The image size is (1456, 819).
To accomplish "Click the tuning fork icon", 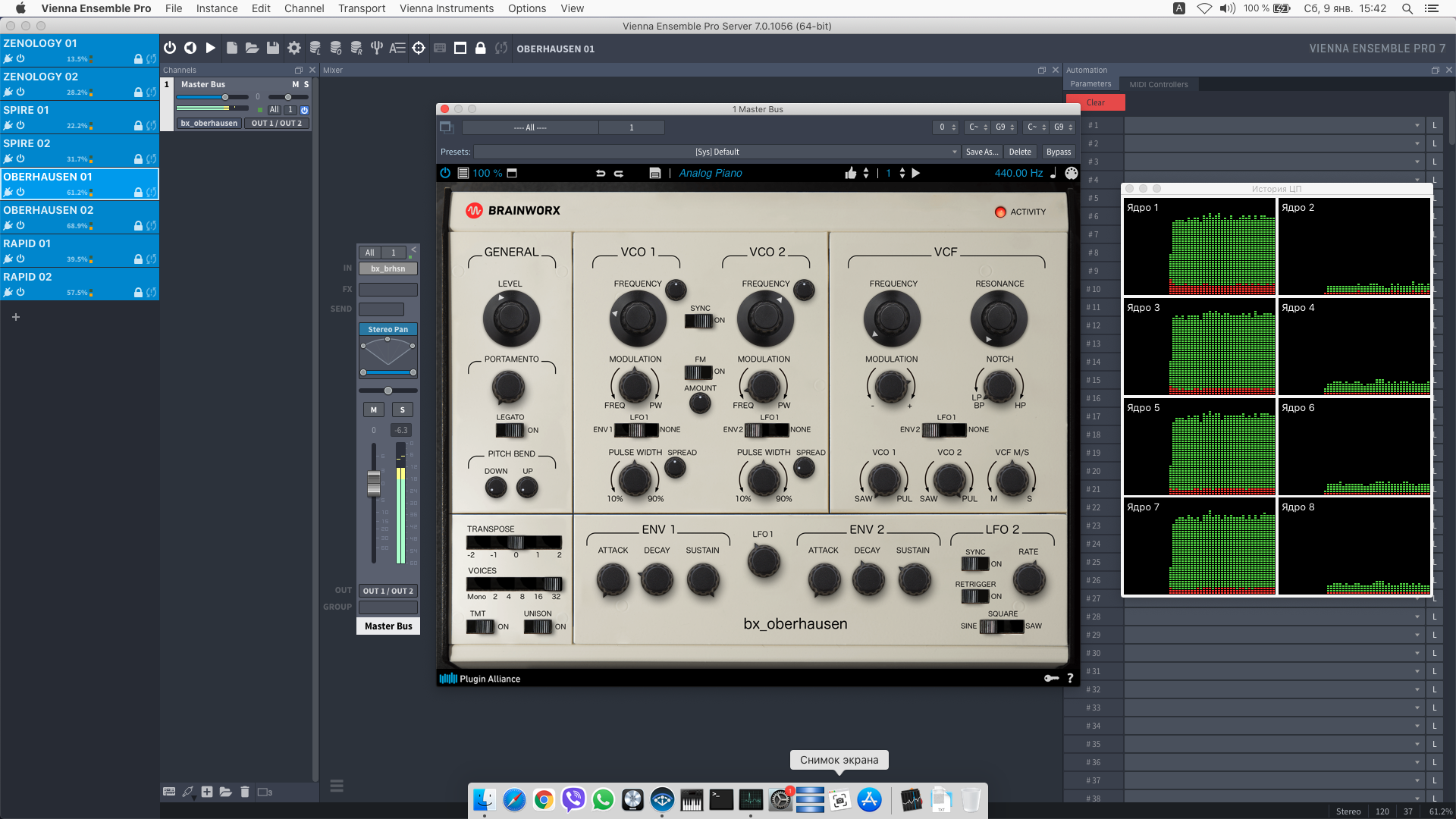I will 376,48.
